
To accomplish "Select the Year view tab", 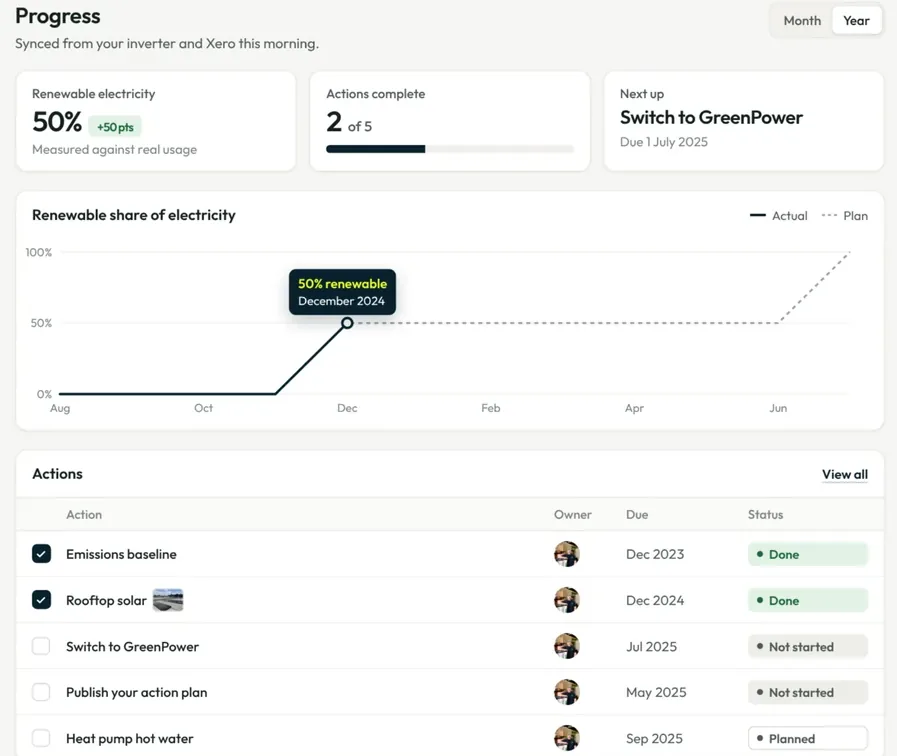I will point(856,21).
